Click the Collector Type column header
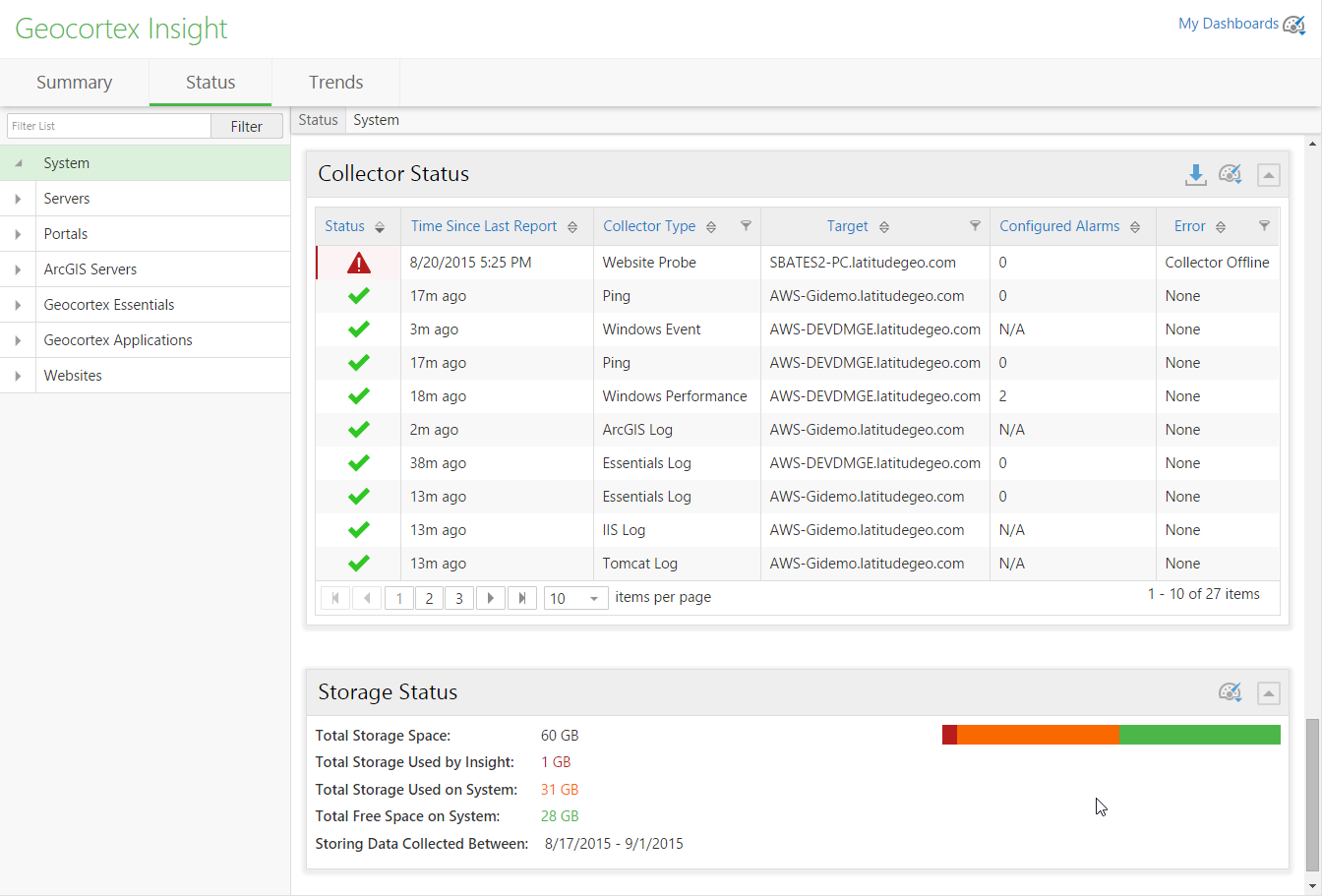1322x896 pixels. tap(649, 226)
